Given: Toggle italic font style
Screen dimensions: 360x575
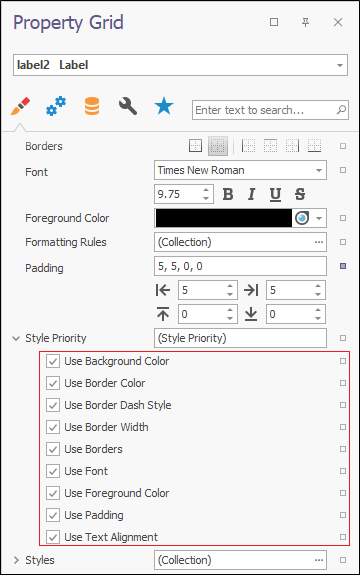Looking at the screenshot, I should click(x=251, y=194).
